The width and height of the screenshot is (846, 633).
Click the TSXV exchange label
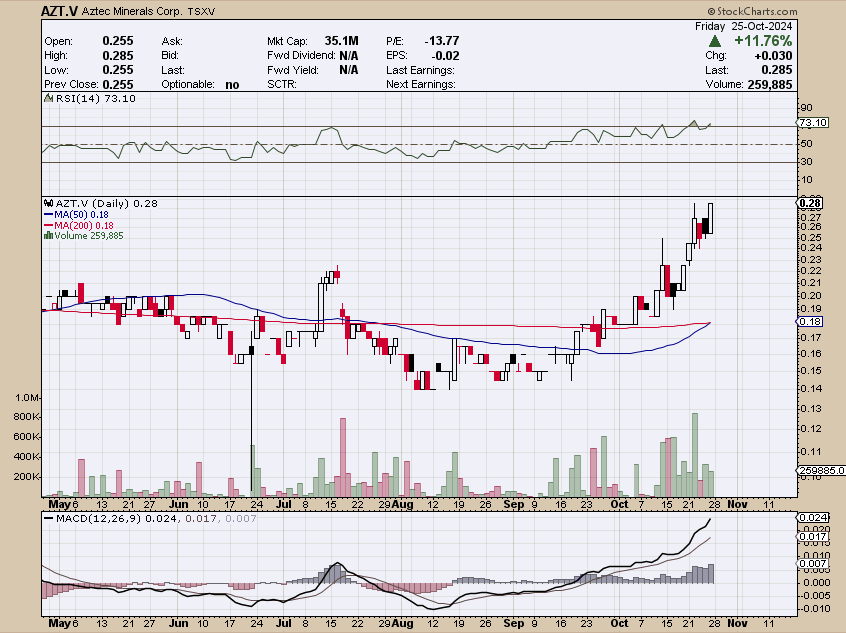201,12
